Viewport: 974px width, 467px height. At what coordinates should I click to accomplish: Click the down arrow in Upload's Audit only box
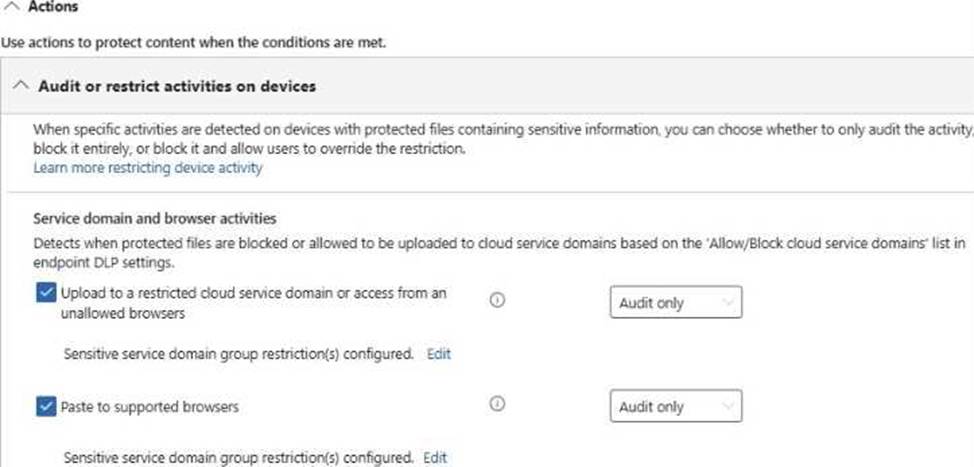(726, 303)
